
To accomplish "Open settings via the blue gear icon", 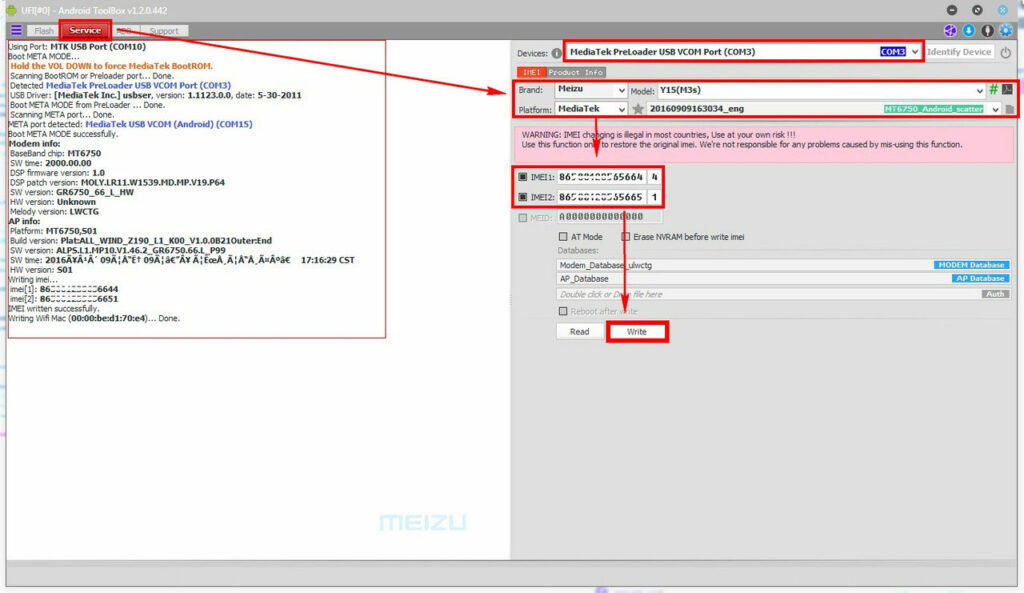I will point(1006,31).
